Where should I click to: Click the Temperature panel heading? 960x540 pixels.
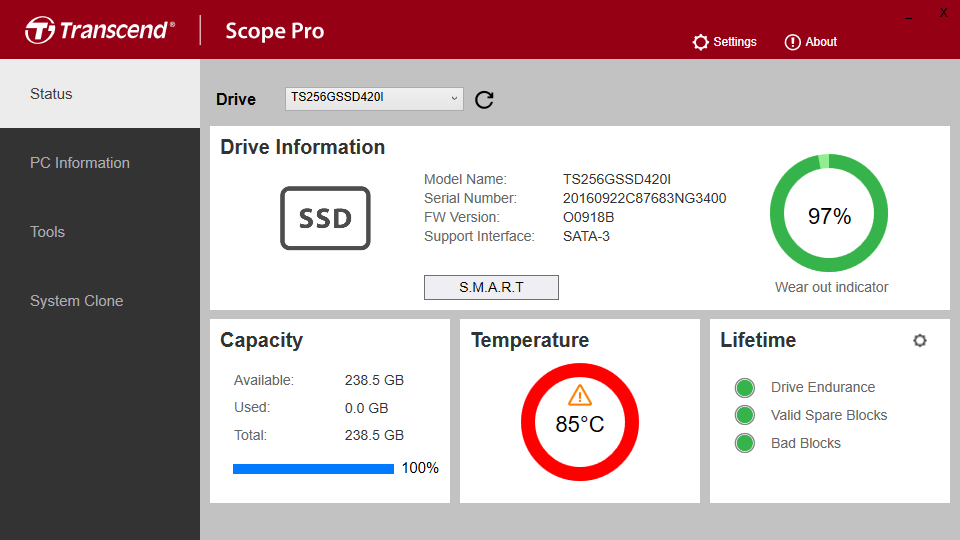(530, 340)
